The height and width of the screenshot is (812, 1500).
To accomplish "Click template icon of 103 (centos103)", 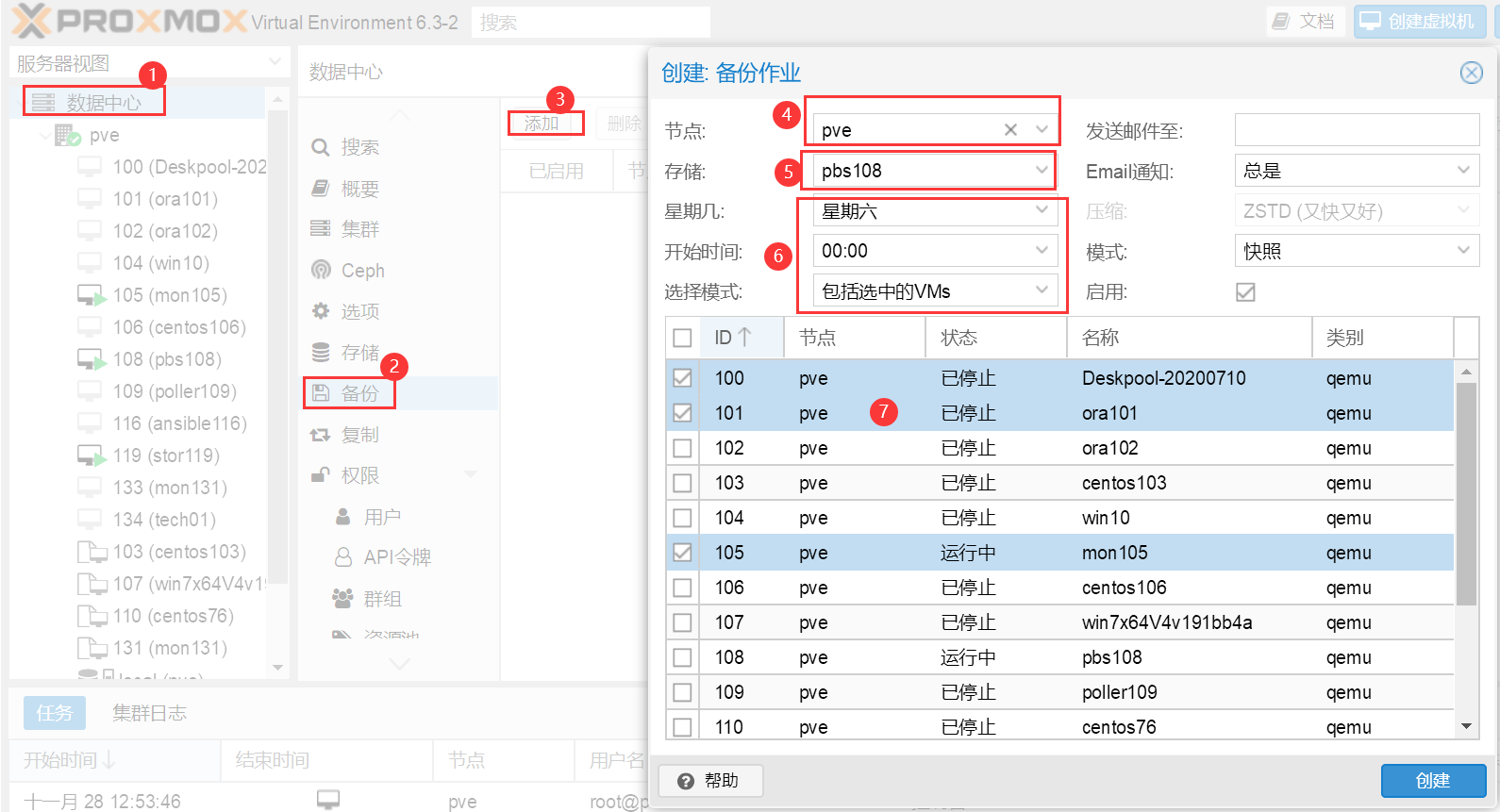I will 92,552.
